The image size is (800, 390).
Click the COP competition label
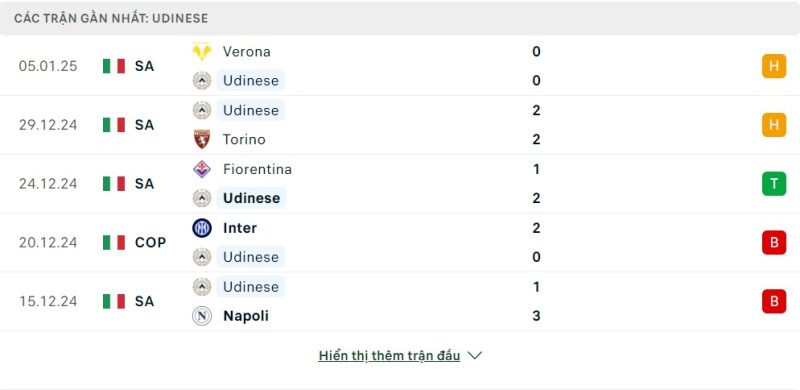(151, 242)
